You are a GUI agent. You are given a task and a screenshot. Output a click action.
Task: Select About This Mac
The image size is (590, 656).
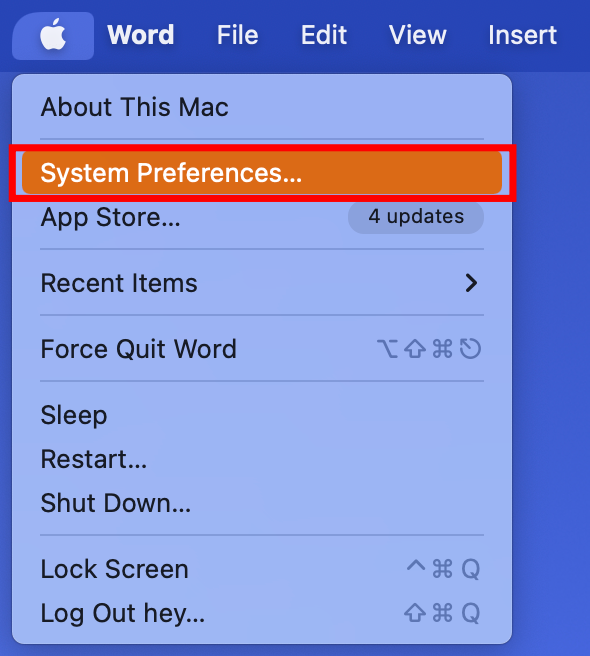[262, 107]
